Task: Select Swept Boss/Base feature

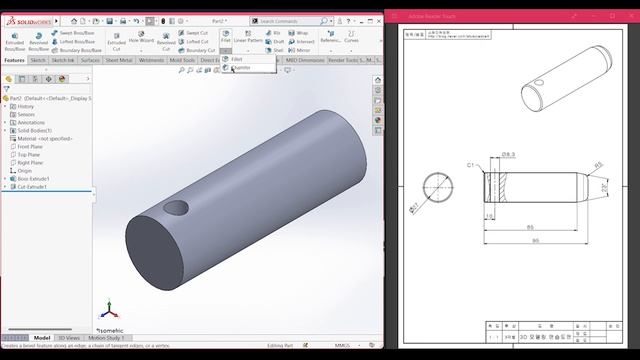Action: [73, 33]
